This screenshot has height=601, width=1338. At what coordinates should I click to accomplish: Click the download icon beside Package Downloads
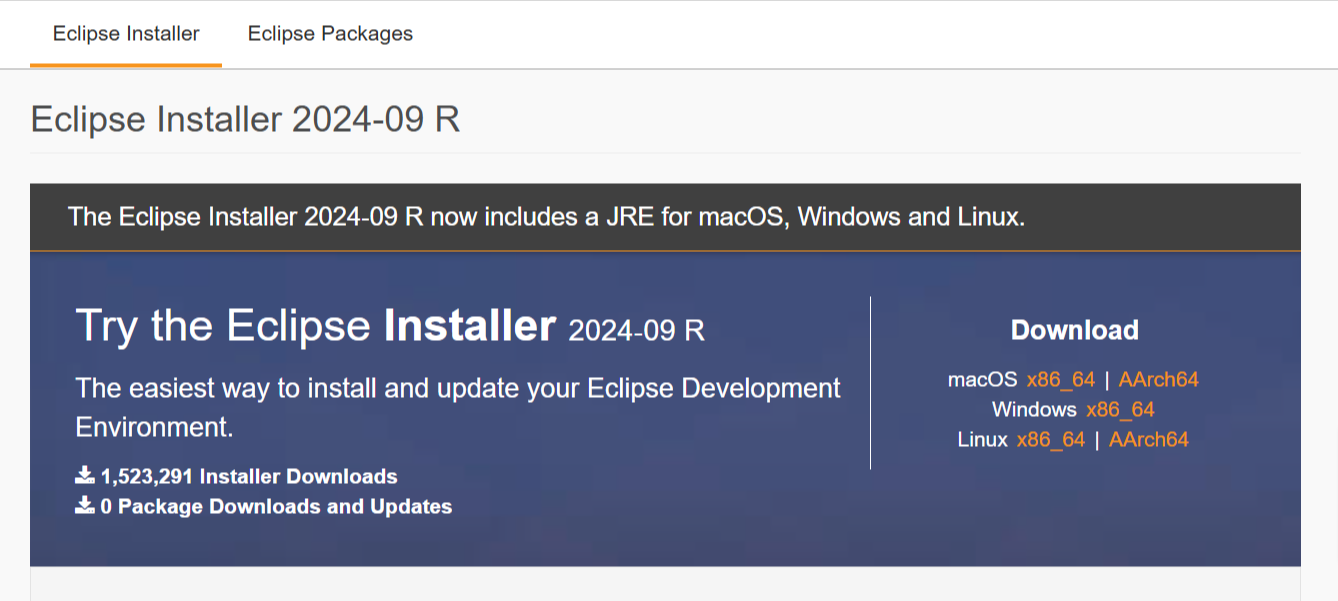click(85, 505)
